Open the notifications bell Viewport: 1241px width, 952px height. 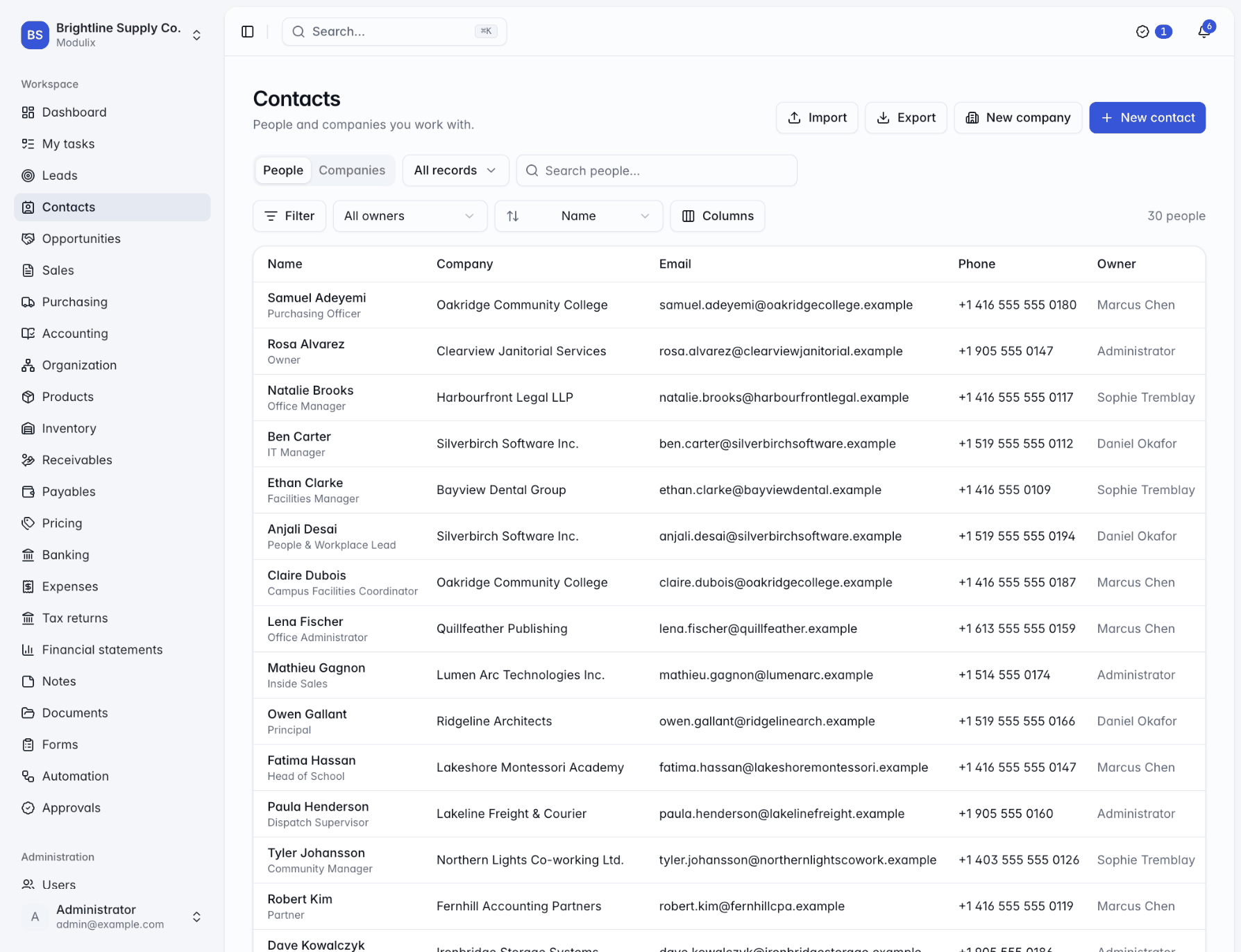click(x=1204, y=32)
